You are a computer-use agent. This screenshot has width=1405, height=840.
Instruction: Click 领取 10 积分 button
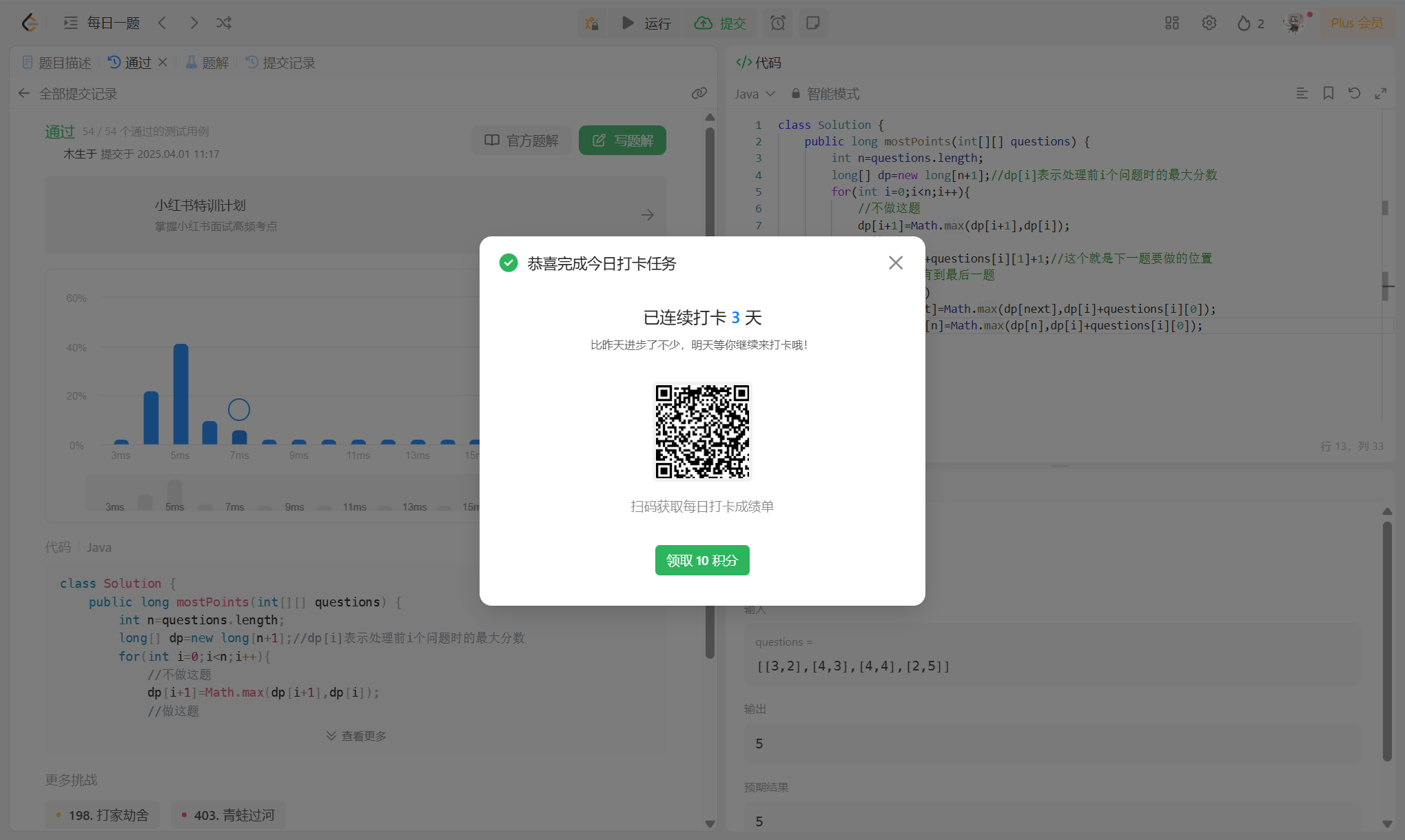(701, 560)
